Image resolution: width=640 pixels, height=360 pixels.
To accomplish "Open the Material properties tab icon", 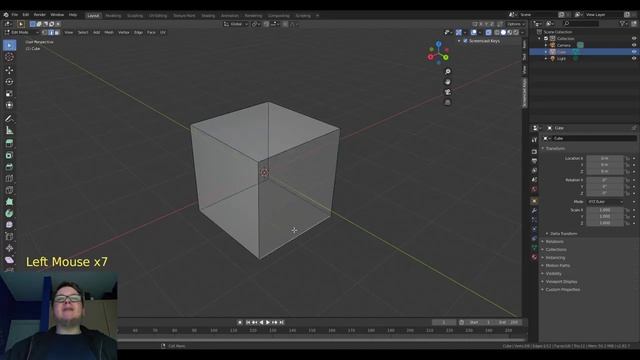I will point(534,257).
